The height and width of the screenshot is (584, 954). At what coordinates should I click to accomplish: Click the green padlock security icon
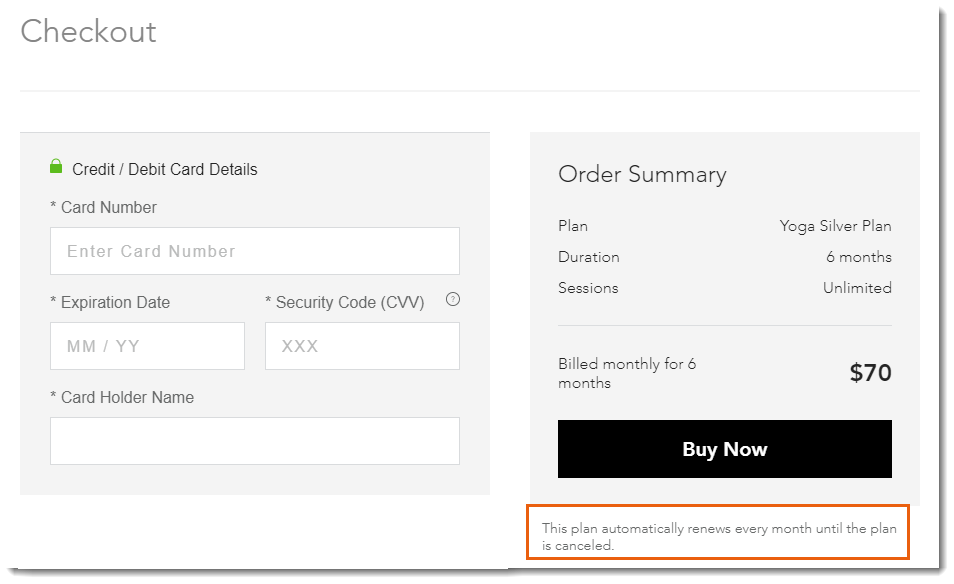tap(56, 166)
